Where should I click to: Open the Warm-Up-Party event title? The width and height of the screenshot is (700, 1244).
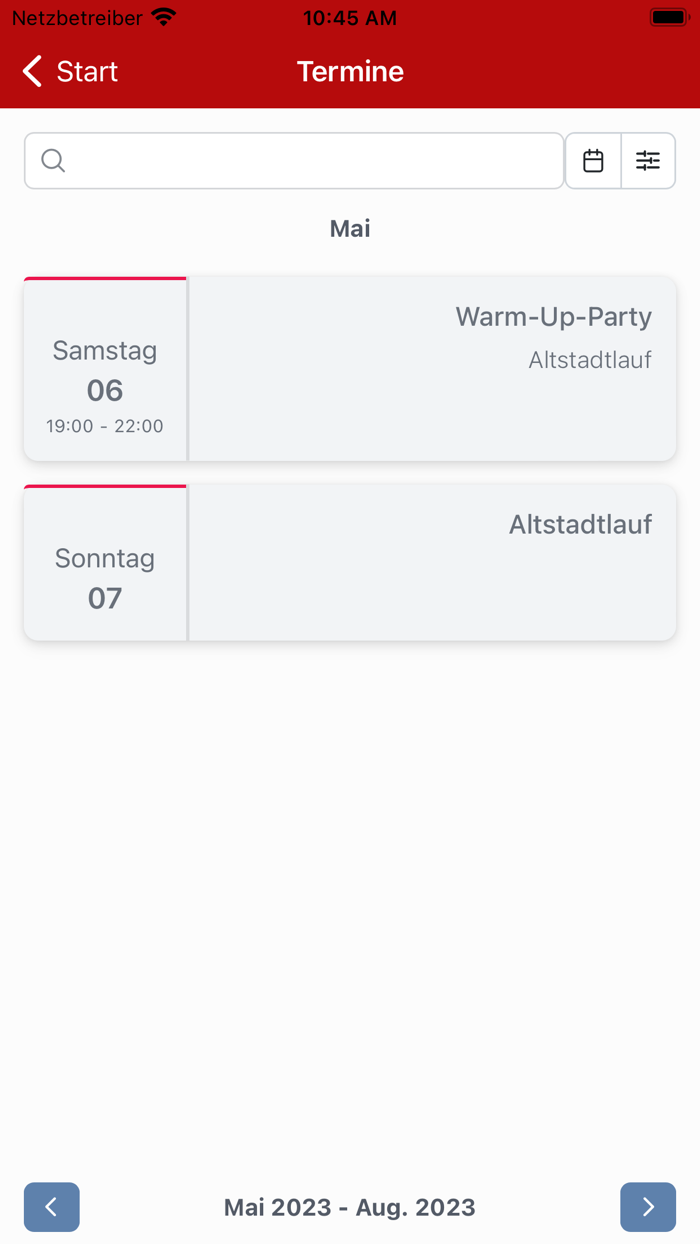pyautogui.click(x=553, y=317)
